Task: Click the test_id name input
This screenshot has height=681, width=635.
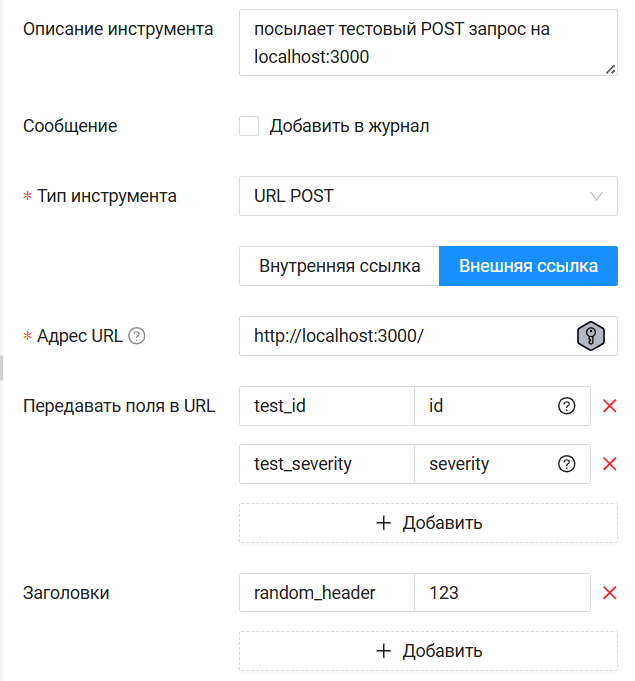Action: click(327, 406)
